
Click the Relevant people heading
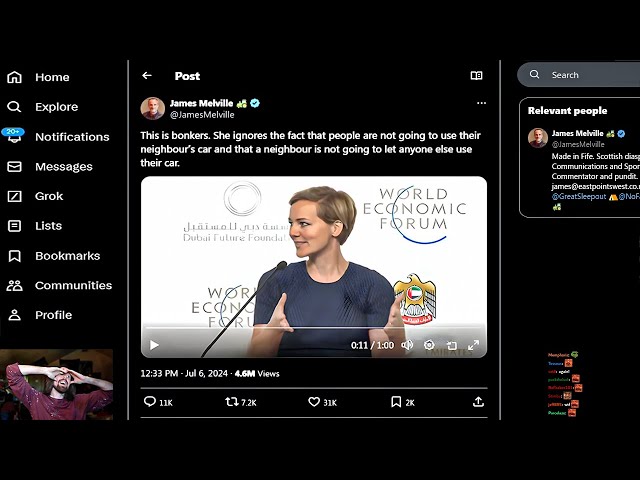tap(567, 111)
